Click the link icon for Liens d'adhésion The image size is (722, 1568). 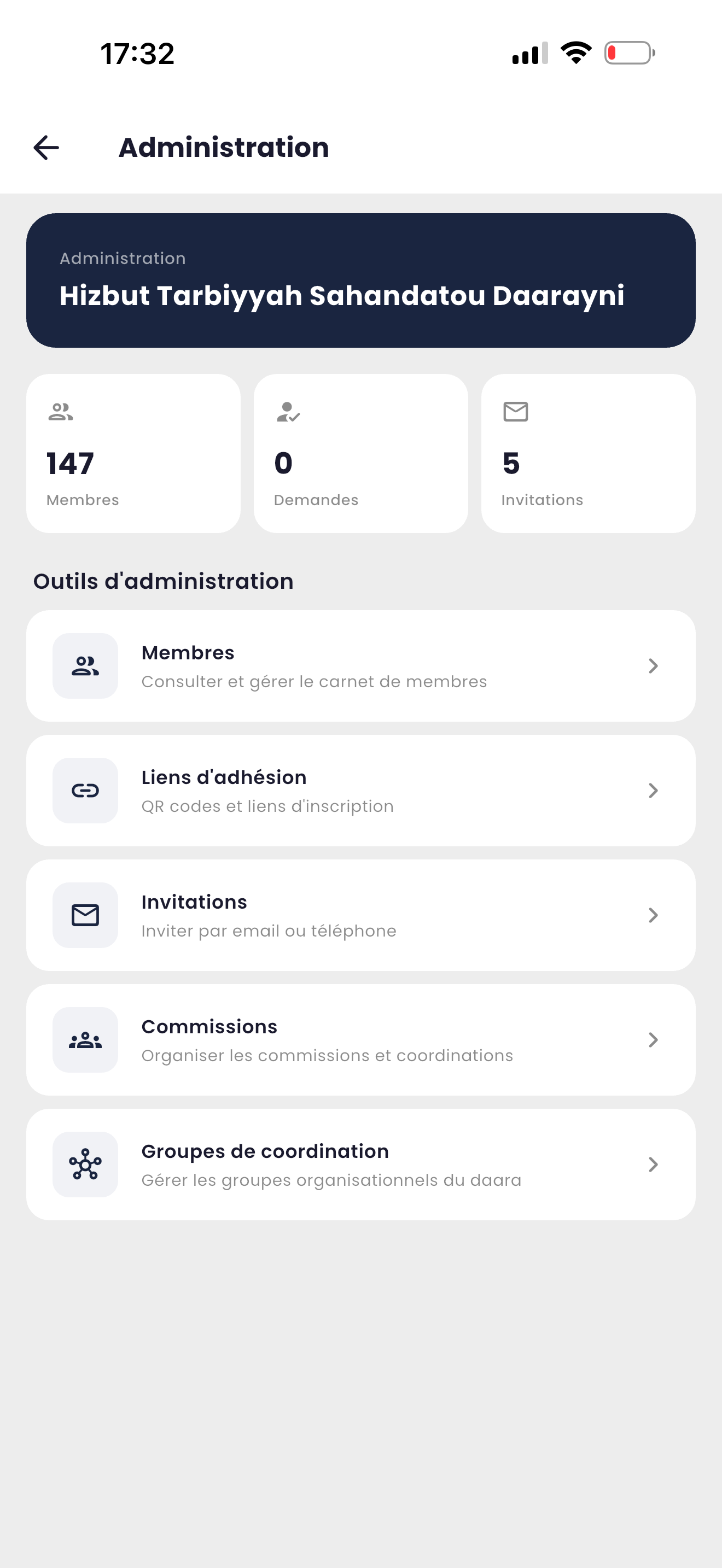[x=85, y=791]
